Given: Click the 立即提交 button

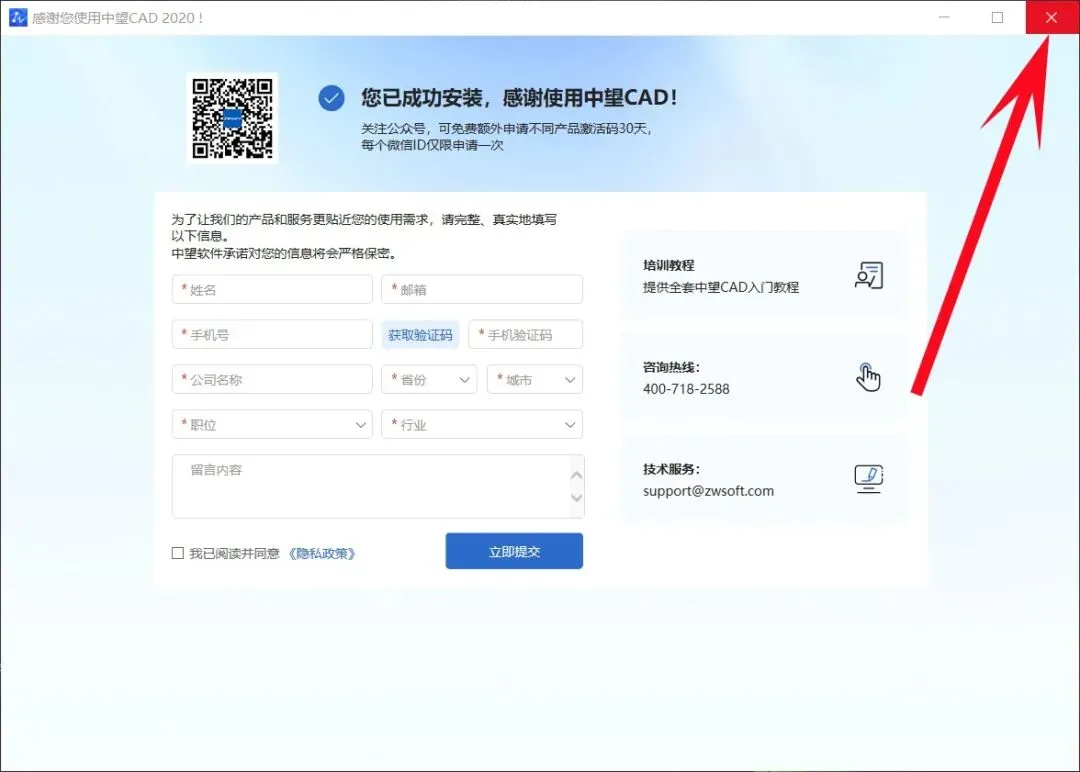Looking at the screenshot, I should [x=514, y=551].
